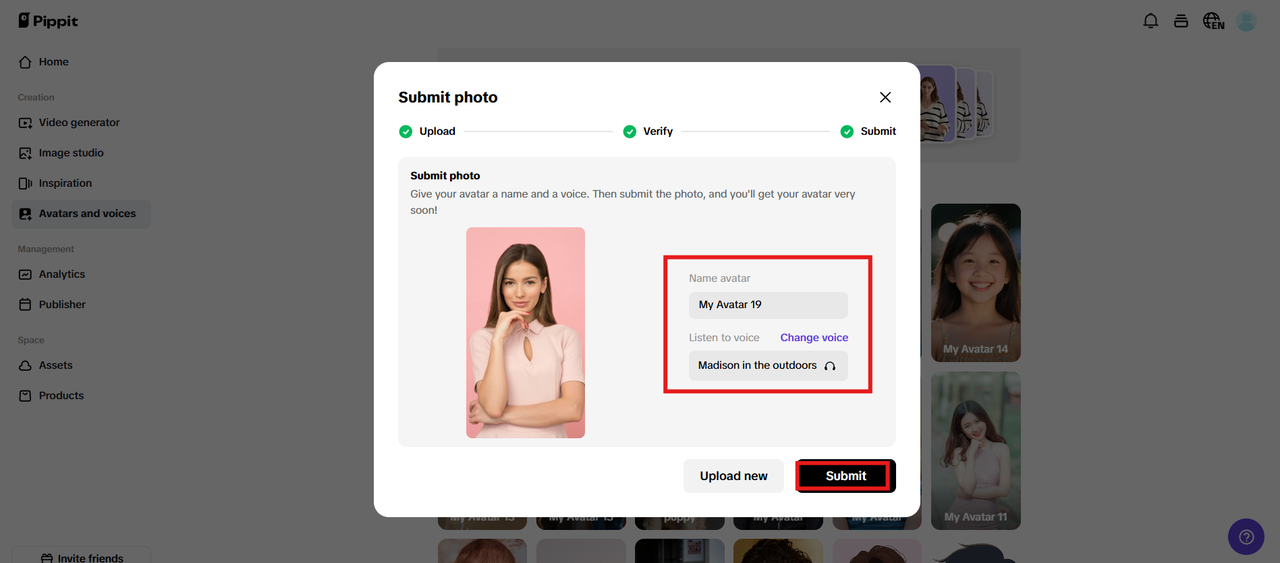This screenshot has width=1280, height=563.
Task: Click the Space section heading
Action: tap(31, 340)
